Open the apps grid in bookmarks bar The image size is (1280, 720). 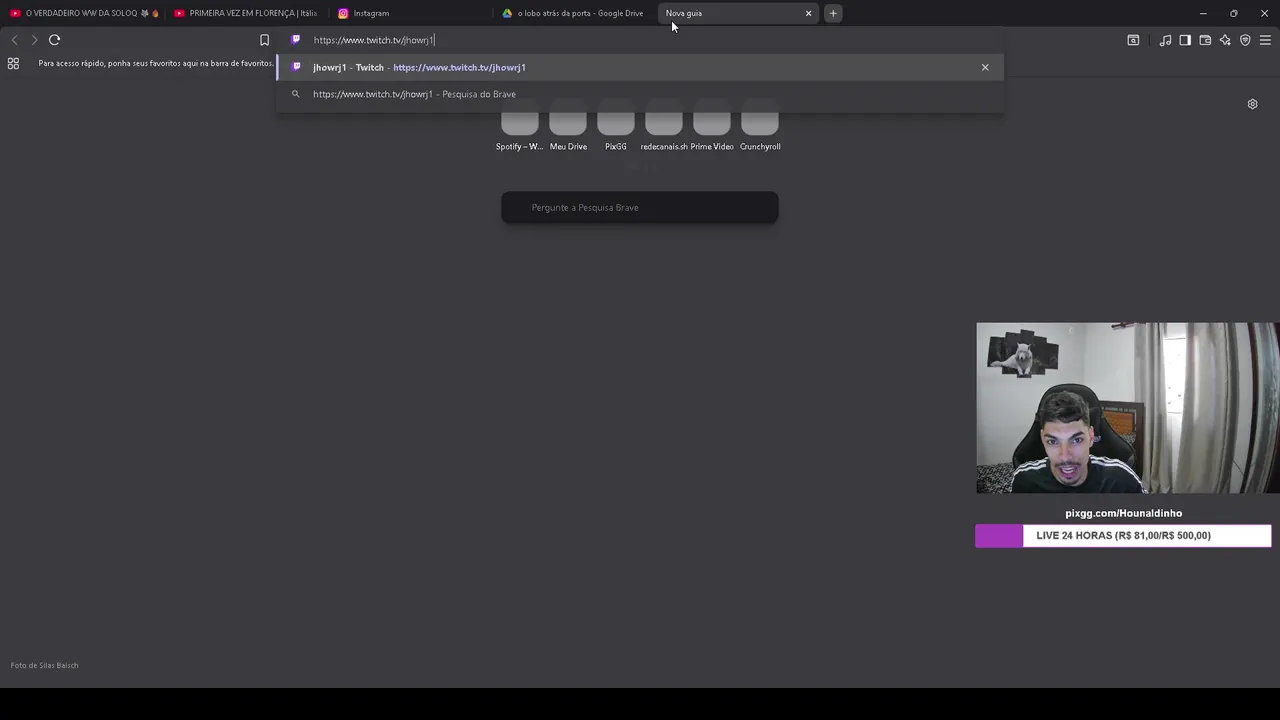pyautogui.click(x=13, y=63)
